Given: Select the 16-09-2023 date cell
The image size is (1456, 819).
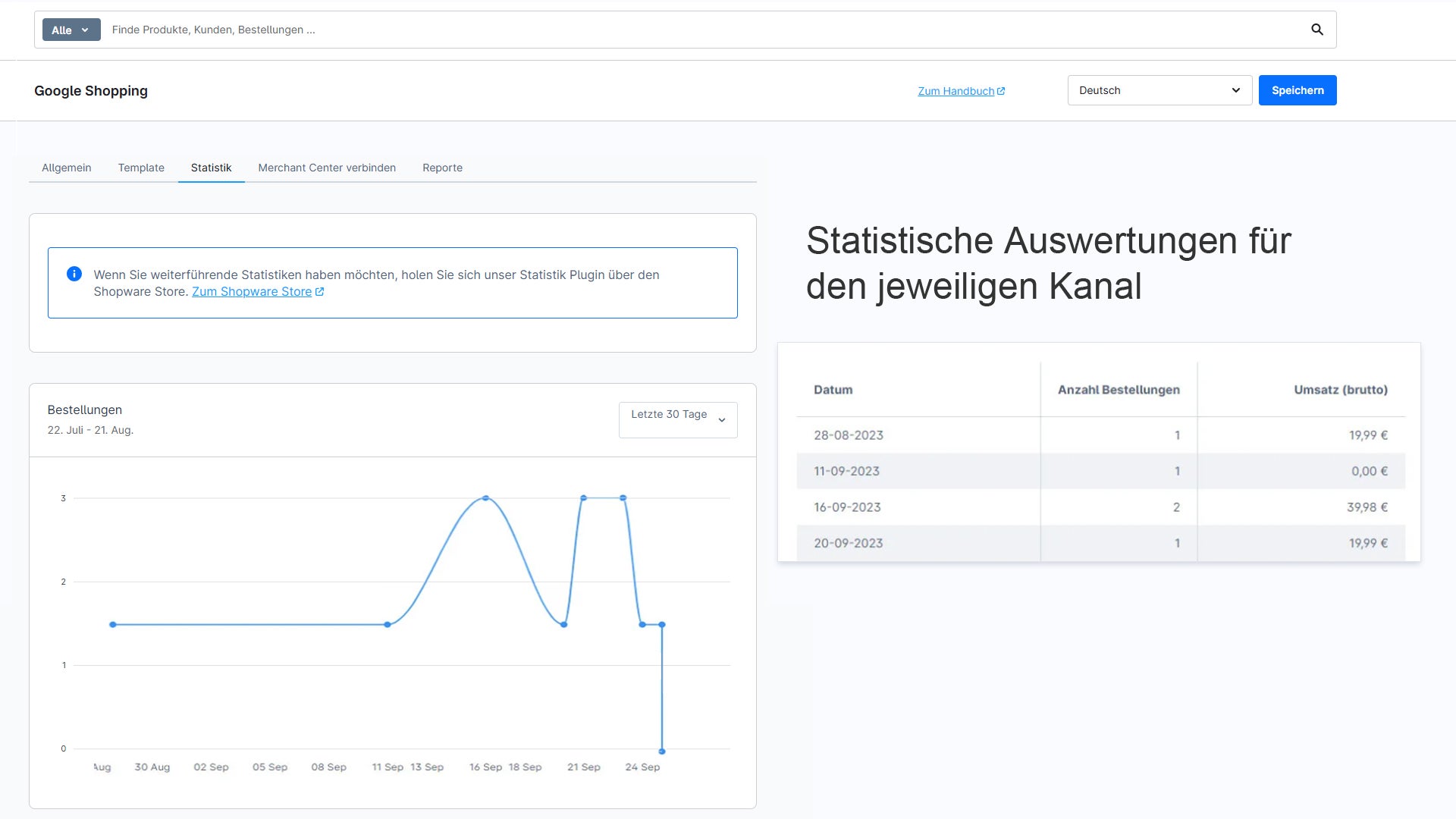Looking at the screenshot, I should pos(847,507).
